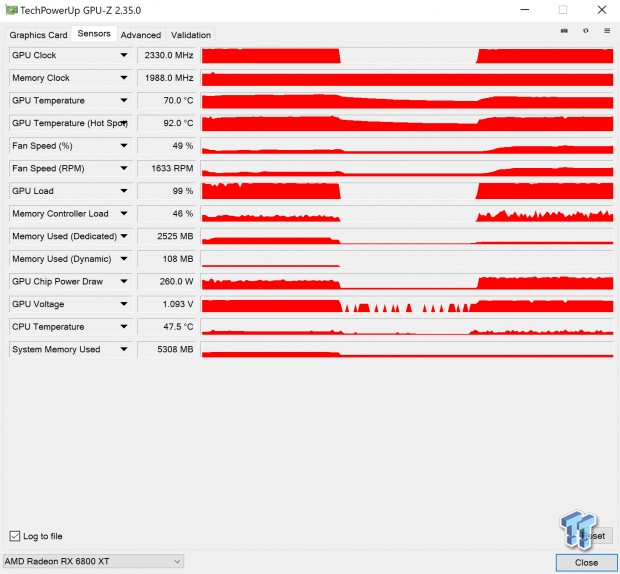620x574 pixels.
Task: Click the Memory Controller Load graph
Action: [x=407, y=213]
